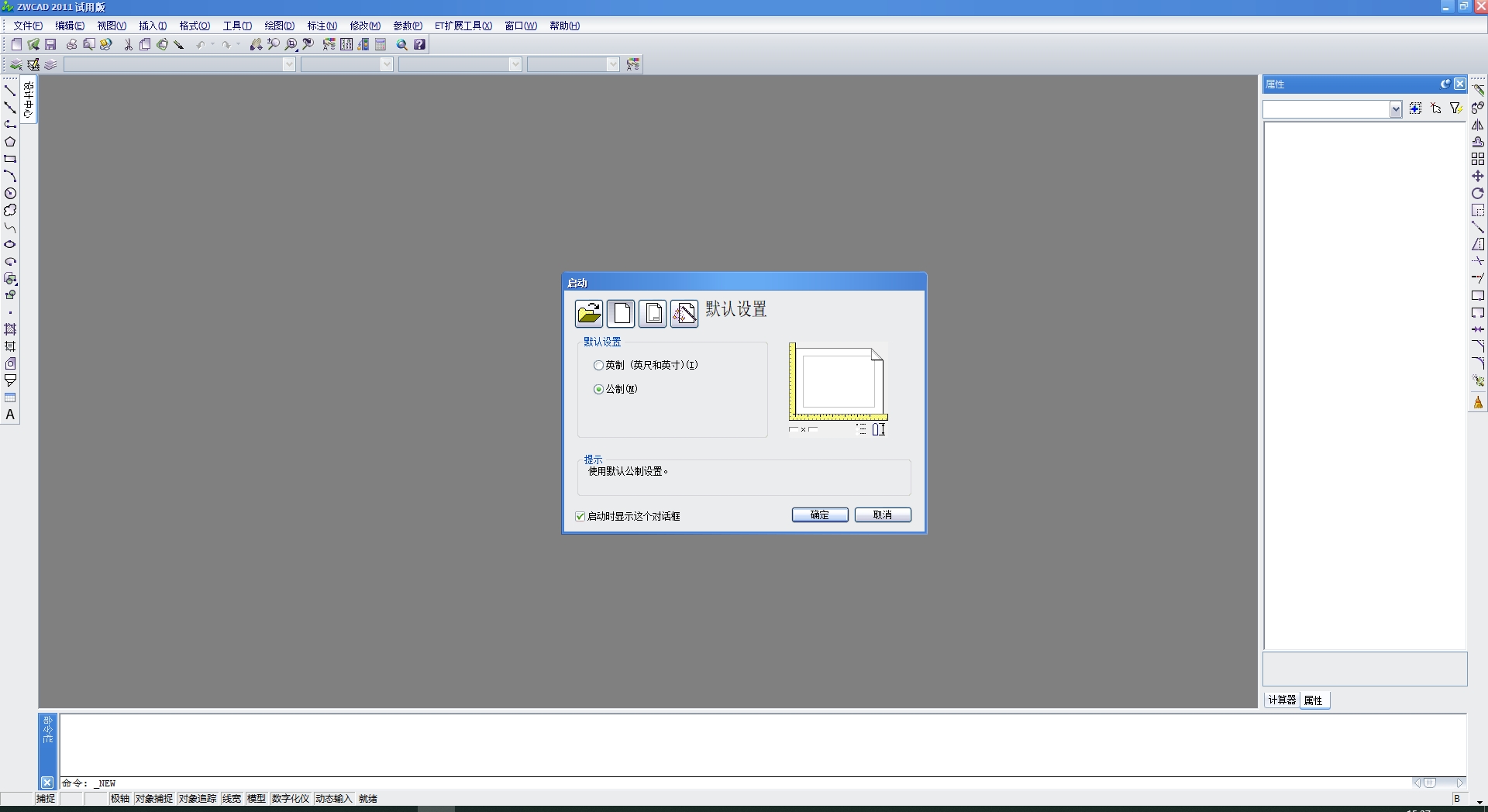Click the command line horizontal scrollbar
This screenshot has height=812, width=1488.
pos(1439,783)
